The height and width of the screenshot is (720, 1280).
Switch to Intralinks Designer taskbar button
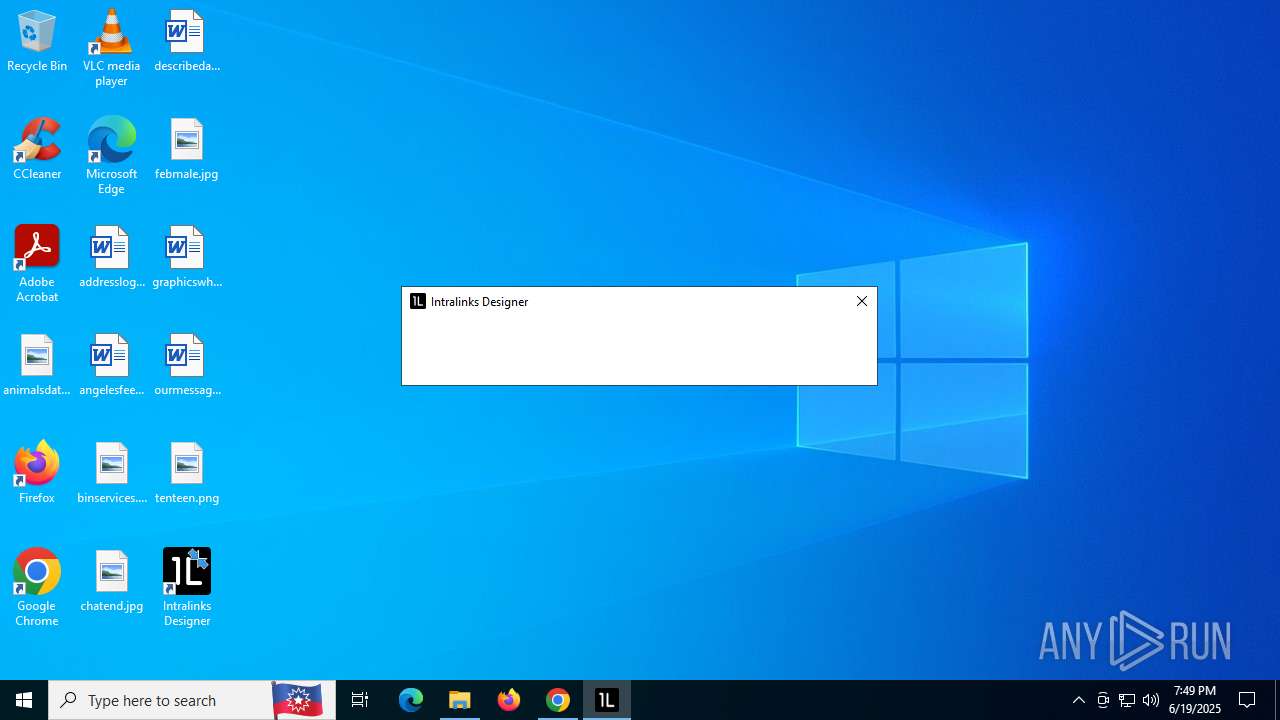tap(607, 700)
